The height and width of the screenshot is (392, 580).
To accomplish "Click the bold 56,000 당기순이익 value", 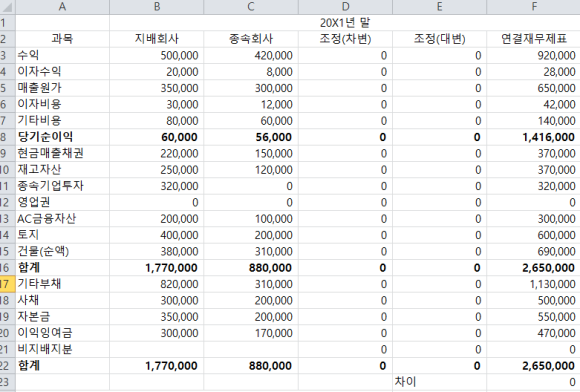I will (x=251, y=137).
